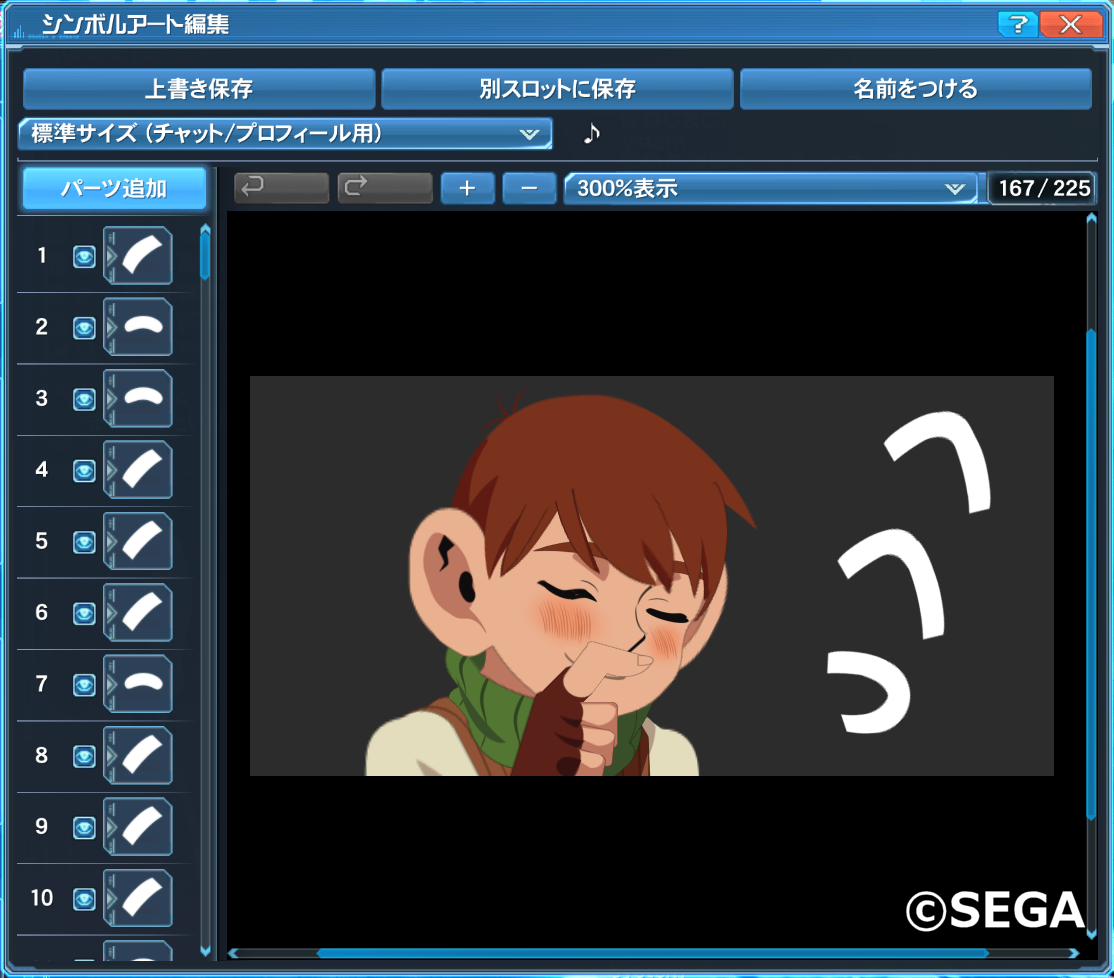This screenshot has height=978, width=1114.
Task: Select layer 9 shape thumbnail
Action: 139,827
